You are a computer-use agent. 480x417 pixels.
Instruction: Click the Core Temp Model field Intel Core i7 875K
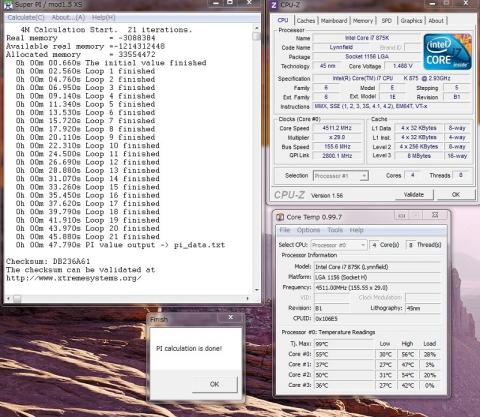tap(377, 267)
